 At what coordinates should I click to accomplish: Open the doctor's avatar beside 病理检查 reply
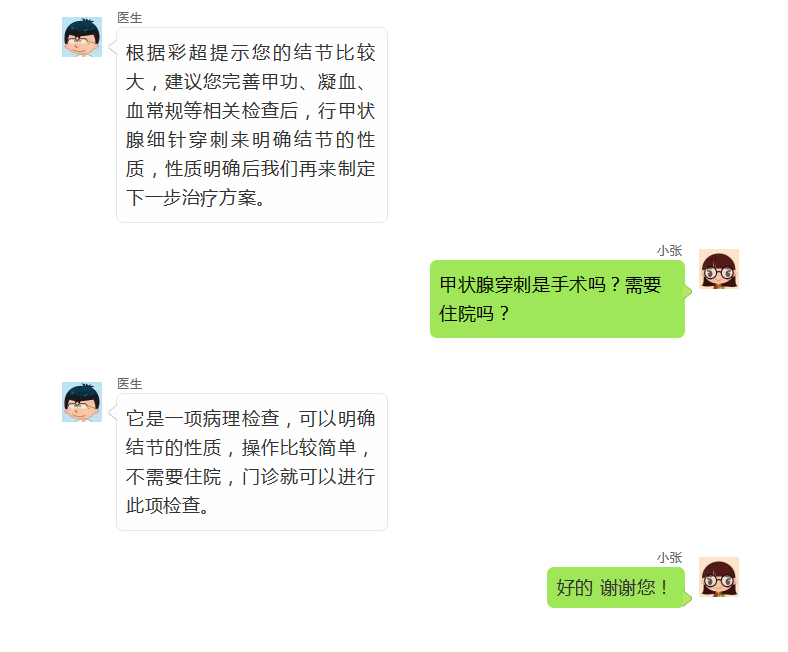82,402
